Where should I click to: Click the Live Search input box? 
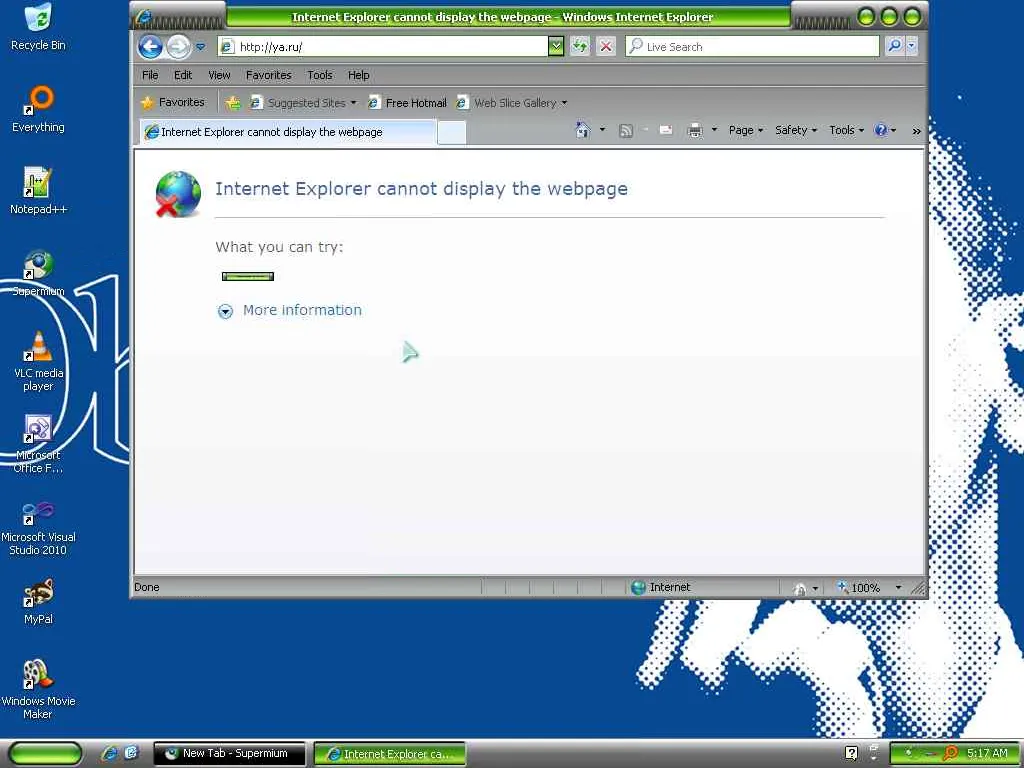click(752, 46)
